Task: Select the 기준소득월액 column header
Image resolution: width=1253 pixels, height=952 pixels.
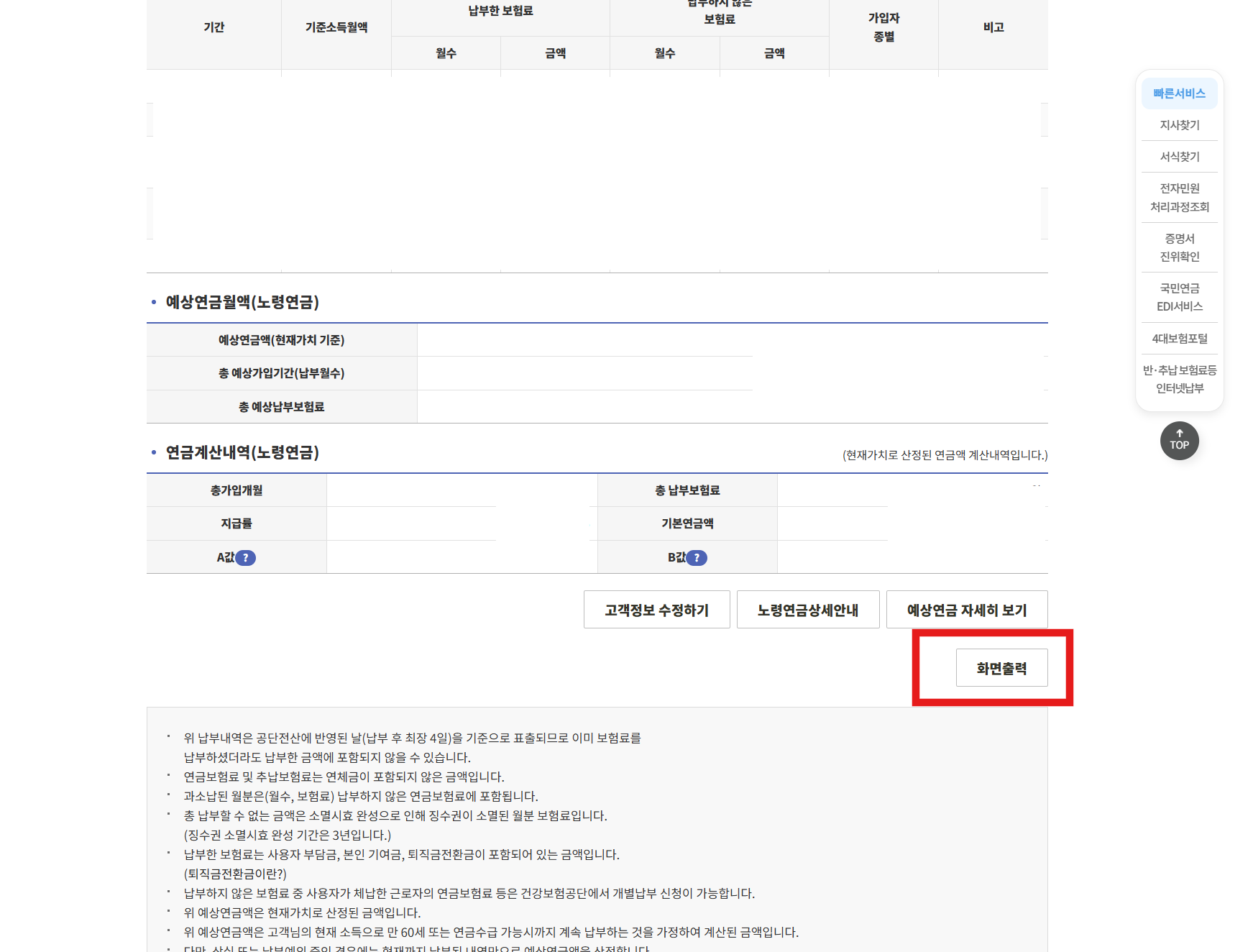Action: (x=336, y=26)
